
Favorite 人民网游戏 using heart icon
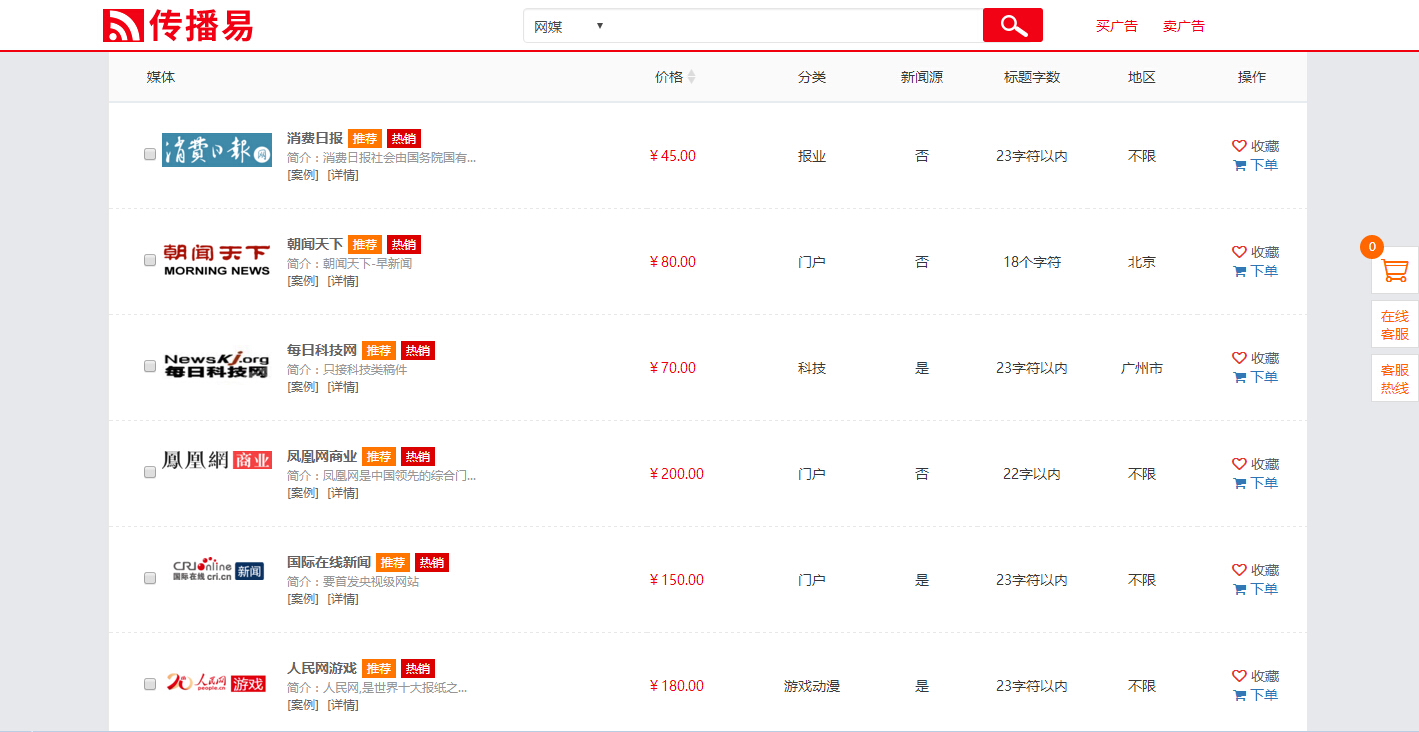click(1239, 676)
